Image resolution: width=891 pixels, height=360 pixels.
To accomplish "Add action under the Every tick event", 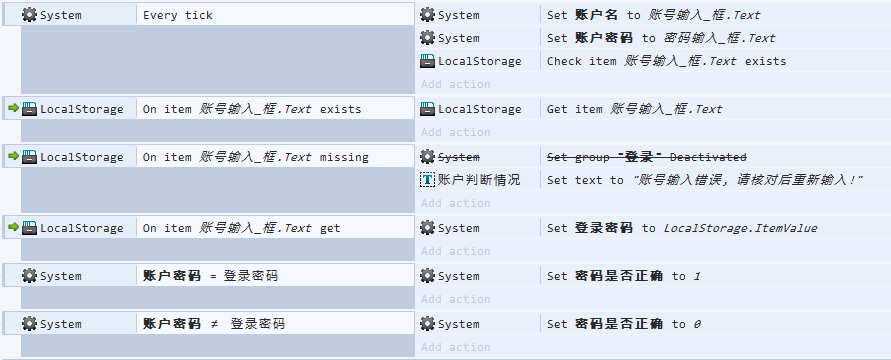I will [456, 84].
